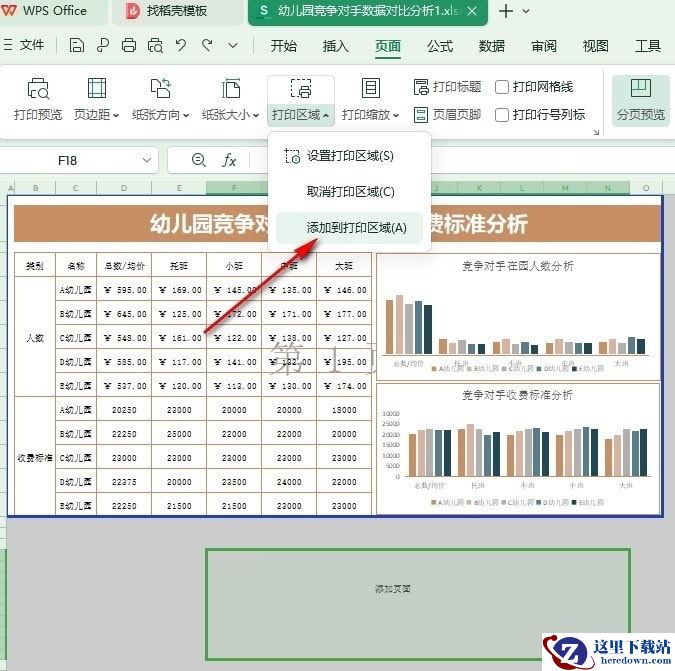Click the fx insert function icon
The image size is (675, 671).
coord(229,161)
